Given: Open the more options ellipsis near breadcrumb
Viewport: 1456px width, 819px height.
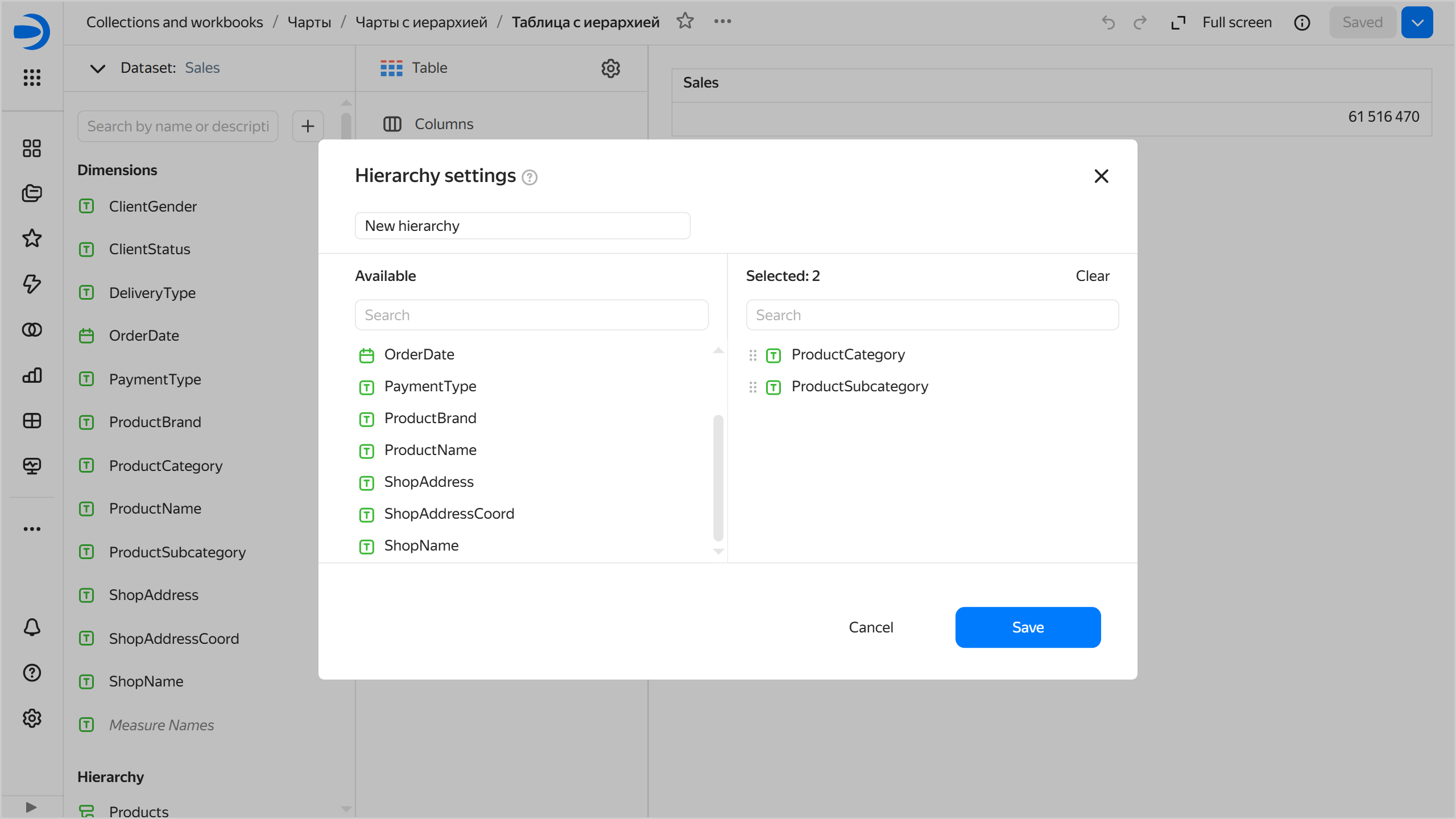Looking at the screenshot, I should 722,22.
